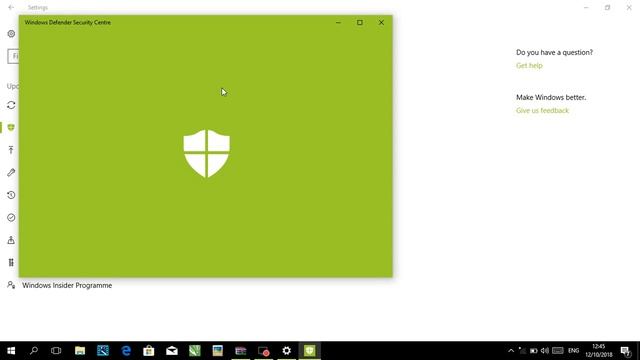Open the Give us feedback link
Viewport: 640px width, 360px height.
[542, 111]
